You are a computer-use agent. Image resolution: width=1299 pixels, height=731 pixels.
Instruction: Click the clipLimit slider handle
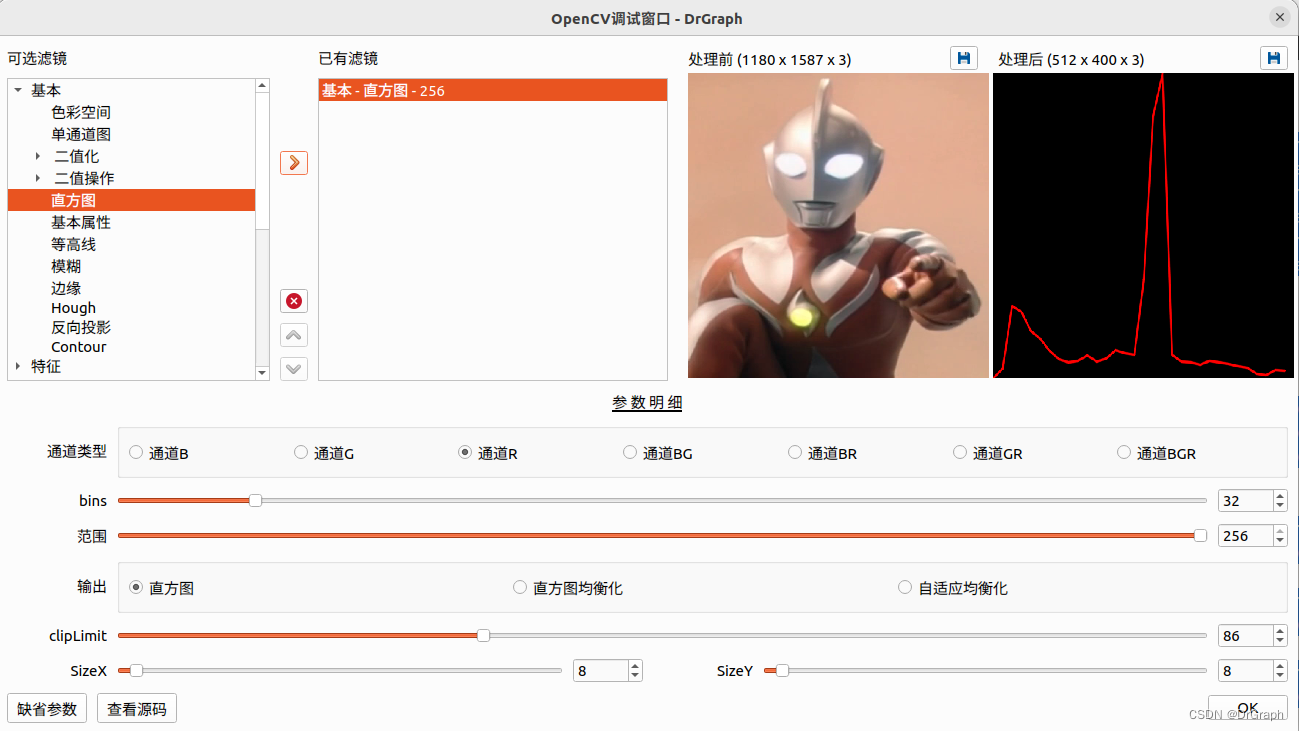point(483,635)
